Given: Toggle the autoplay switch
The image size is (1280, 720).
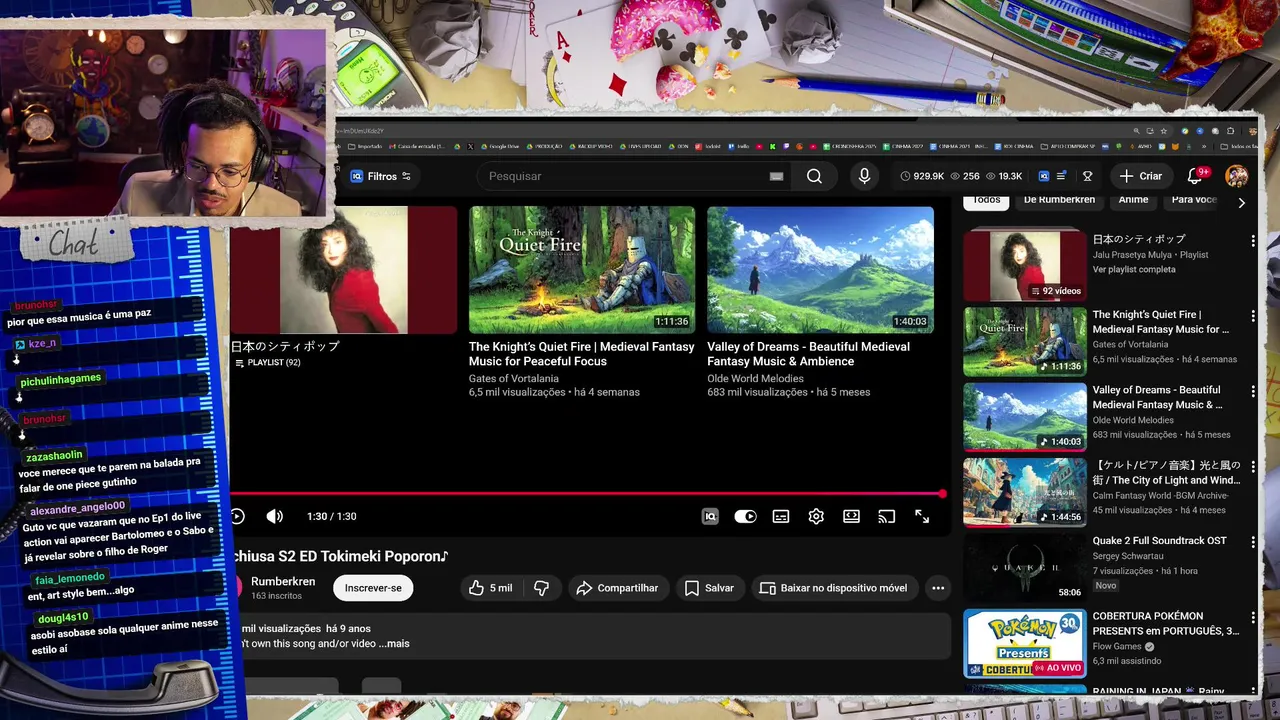Looking at the screenshot, I should 745,516.
